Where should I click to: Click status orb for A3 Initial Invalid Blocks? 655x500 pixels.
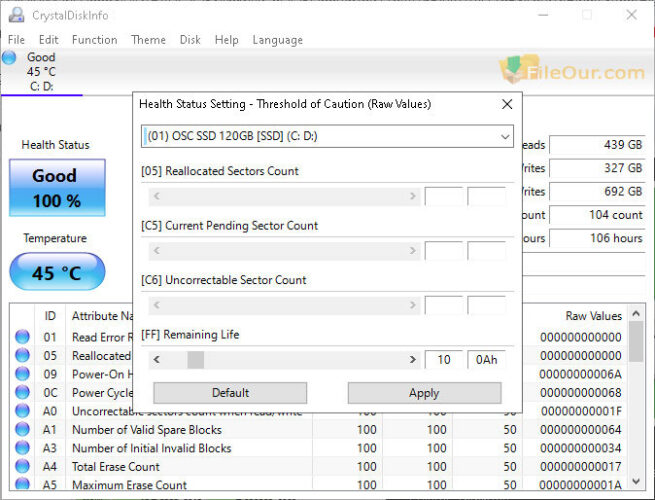coord(23,448)
